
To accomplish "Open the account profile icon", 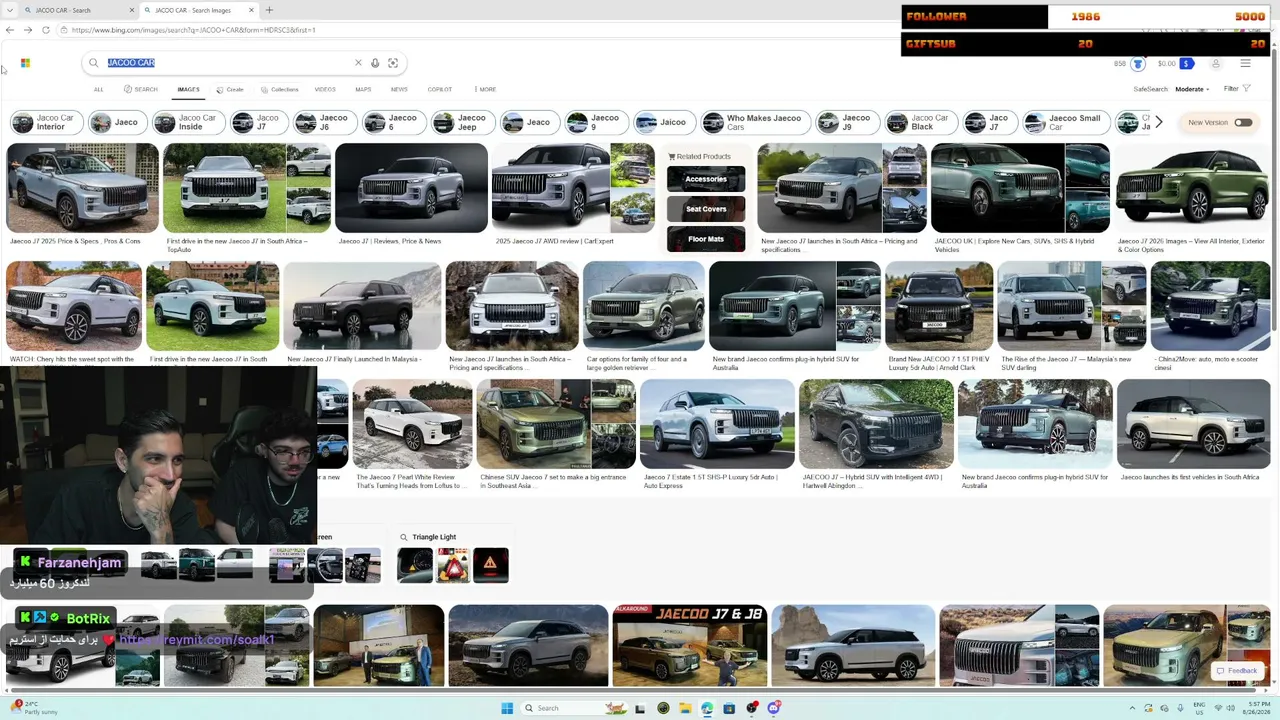I will coord(1216,64).
